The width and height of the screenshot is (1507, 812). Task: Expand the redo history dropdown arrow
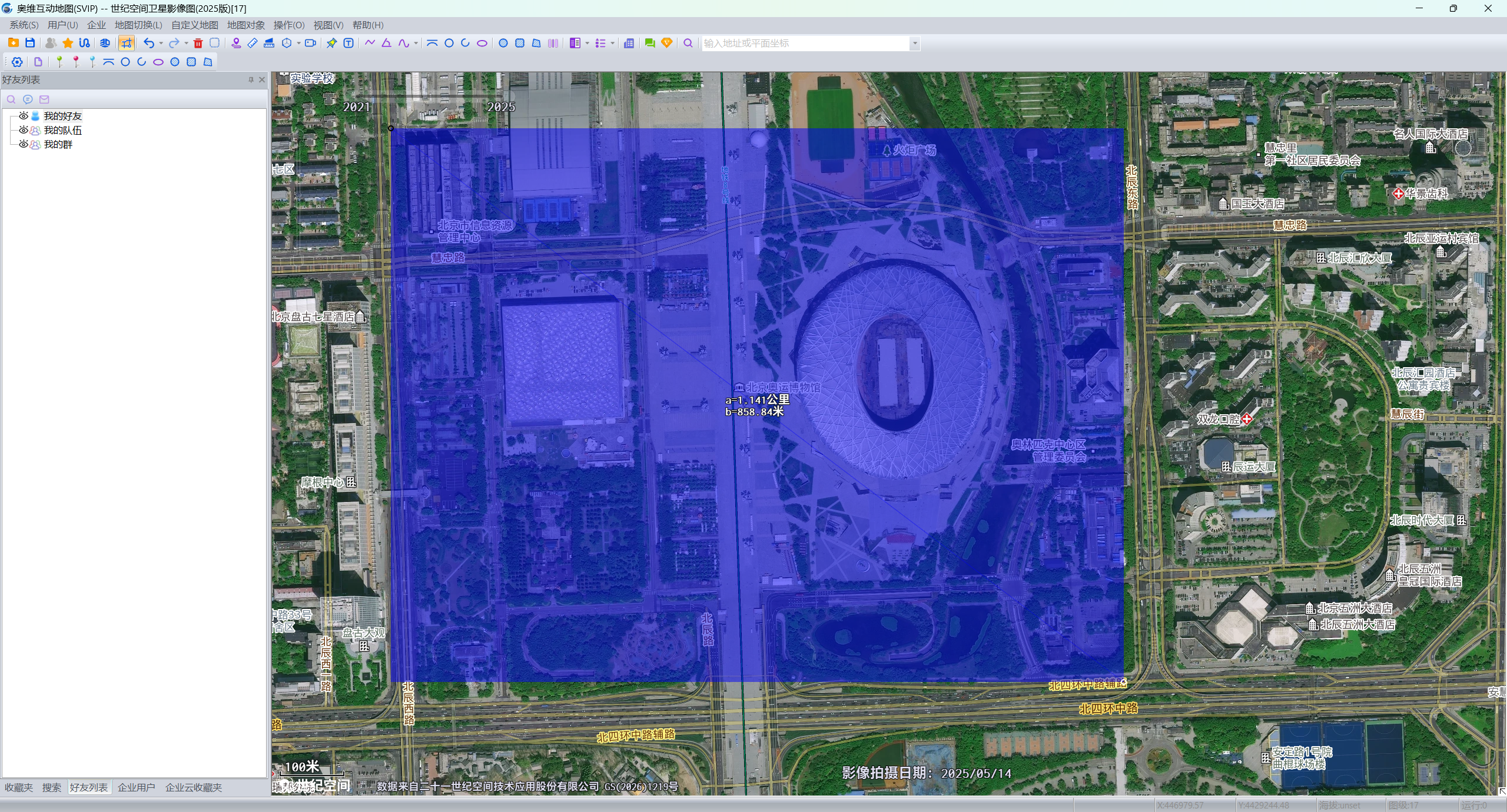186,43
